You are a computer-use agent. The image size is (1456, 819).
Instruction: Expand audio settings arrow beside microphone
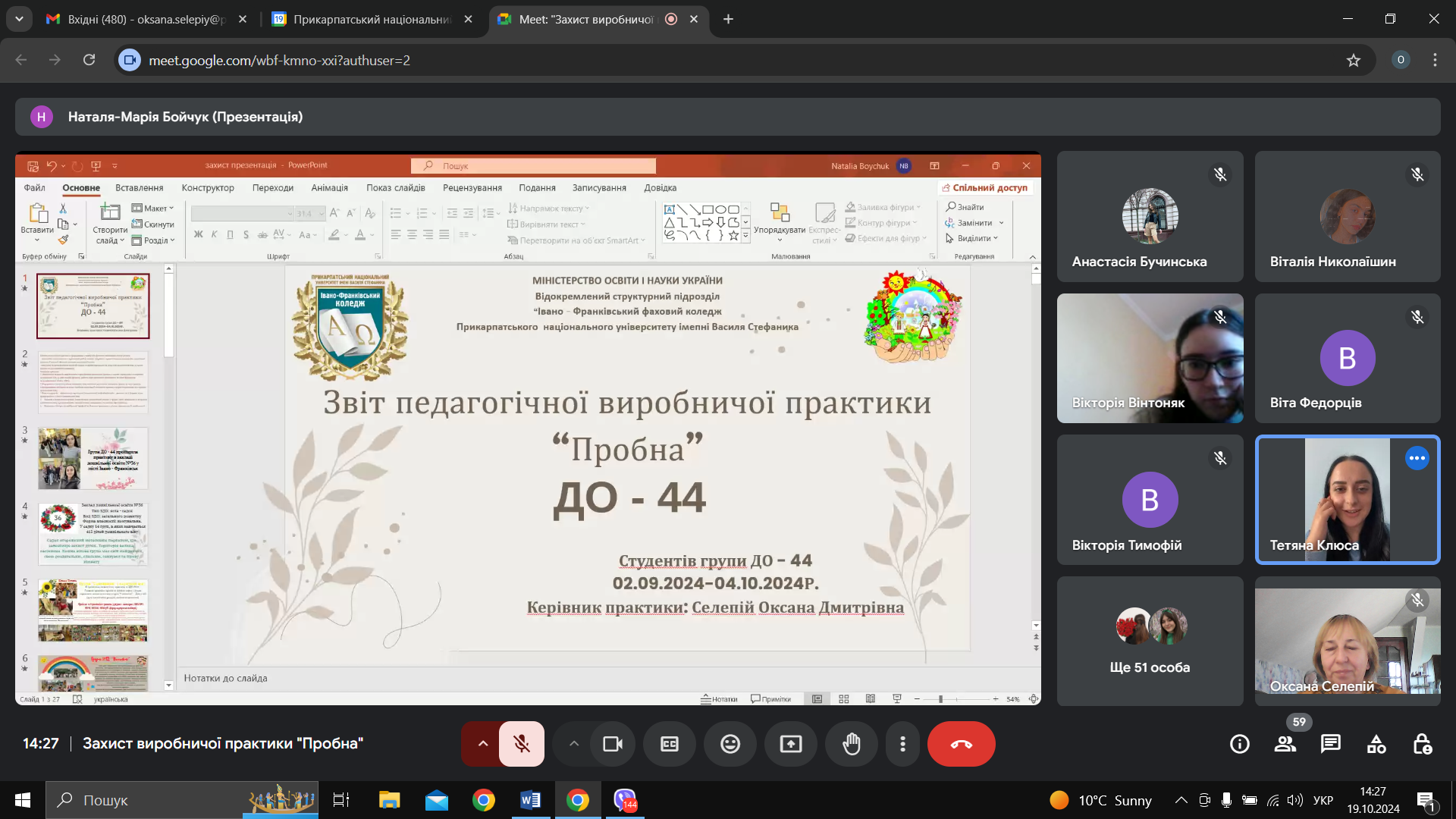click(482, 744)
